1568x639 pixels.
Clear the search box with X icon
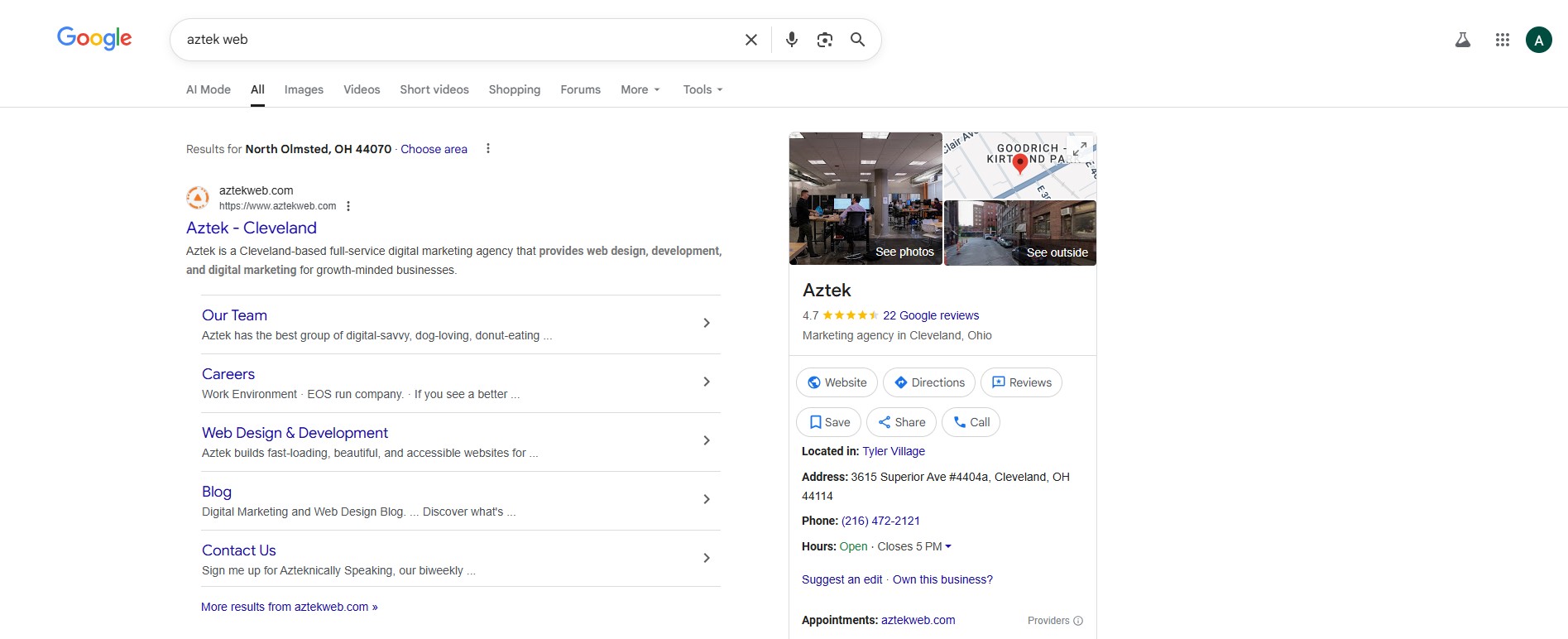750,40
